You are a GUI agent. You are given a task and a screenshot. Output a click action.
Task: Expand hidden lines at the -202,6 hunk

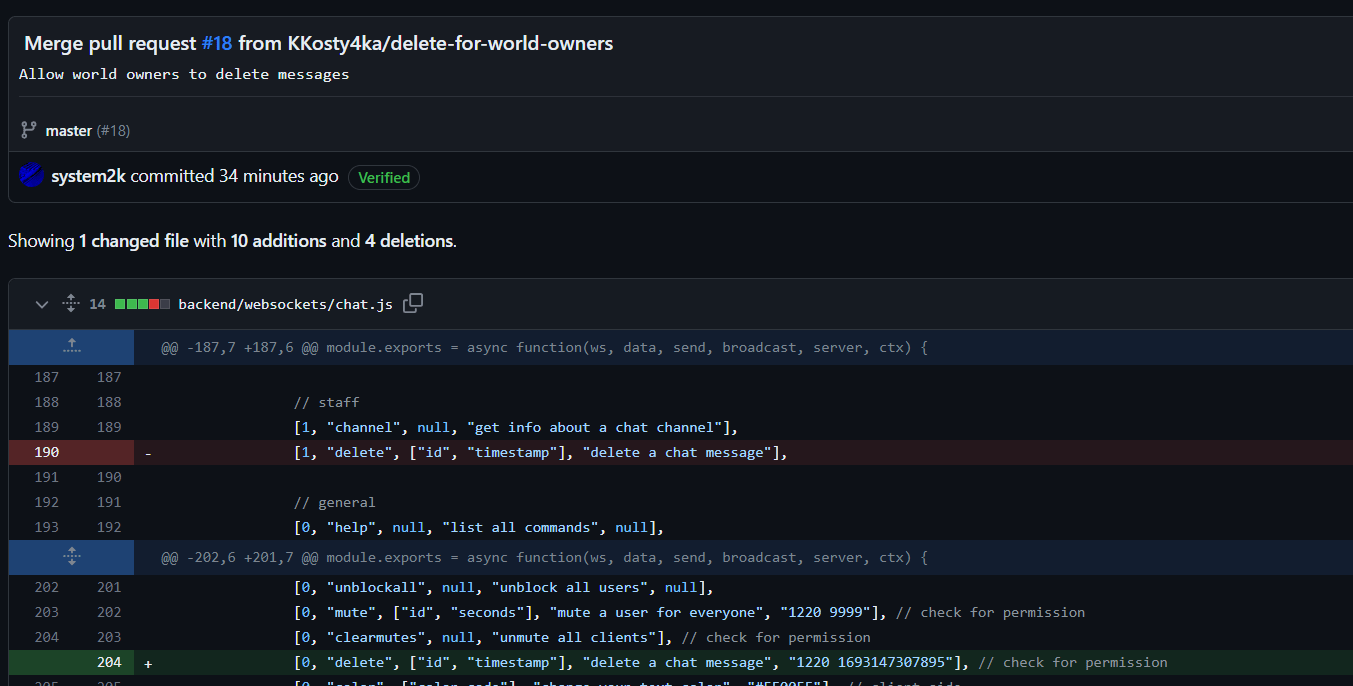(x=71, y=557)
